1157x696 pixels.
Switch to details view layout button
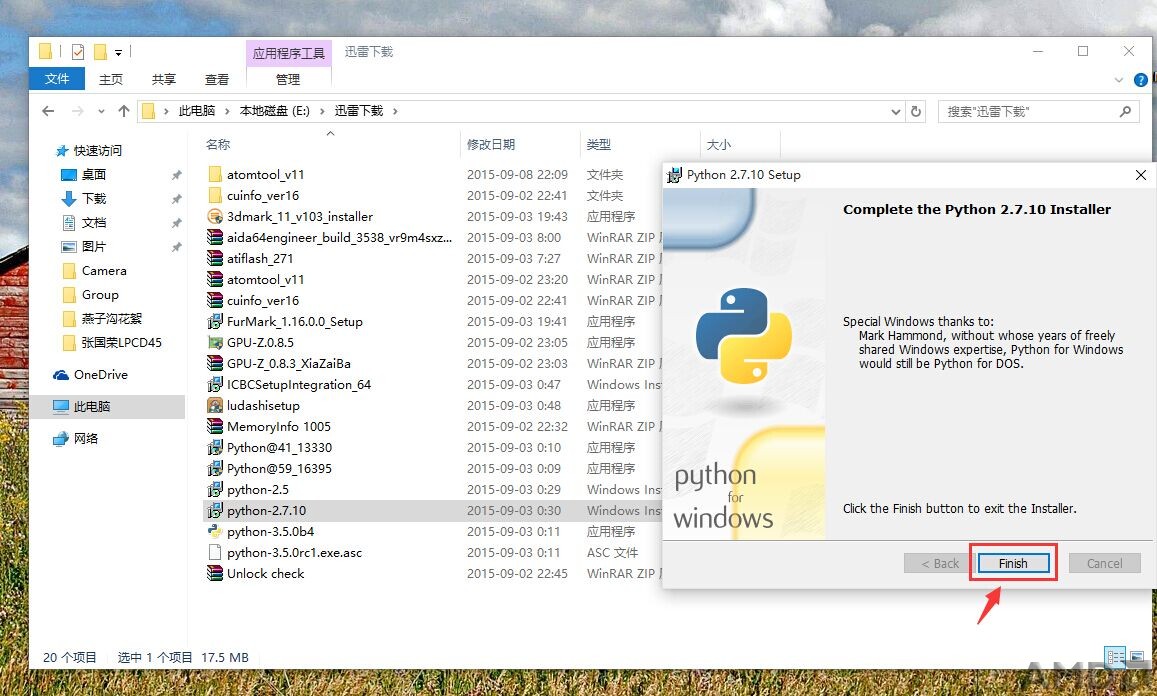coord(1115,656)
